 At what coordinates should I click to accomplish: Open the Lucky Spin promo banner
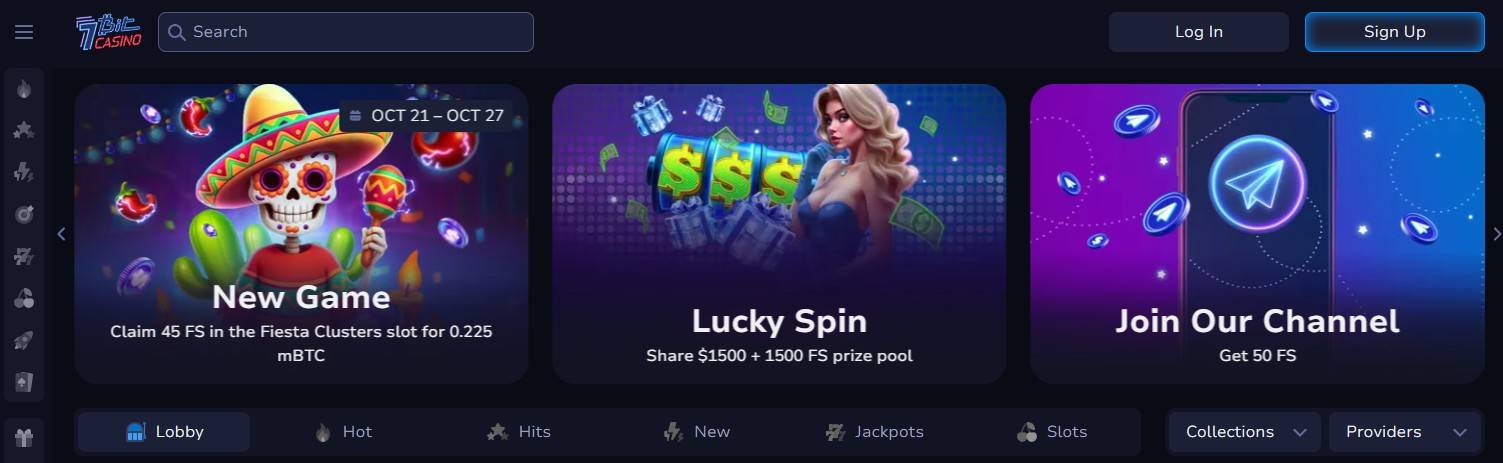(x=779, y=234)
